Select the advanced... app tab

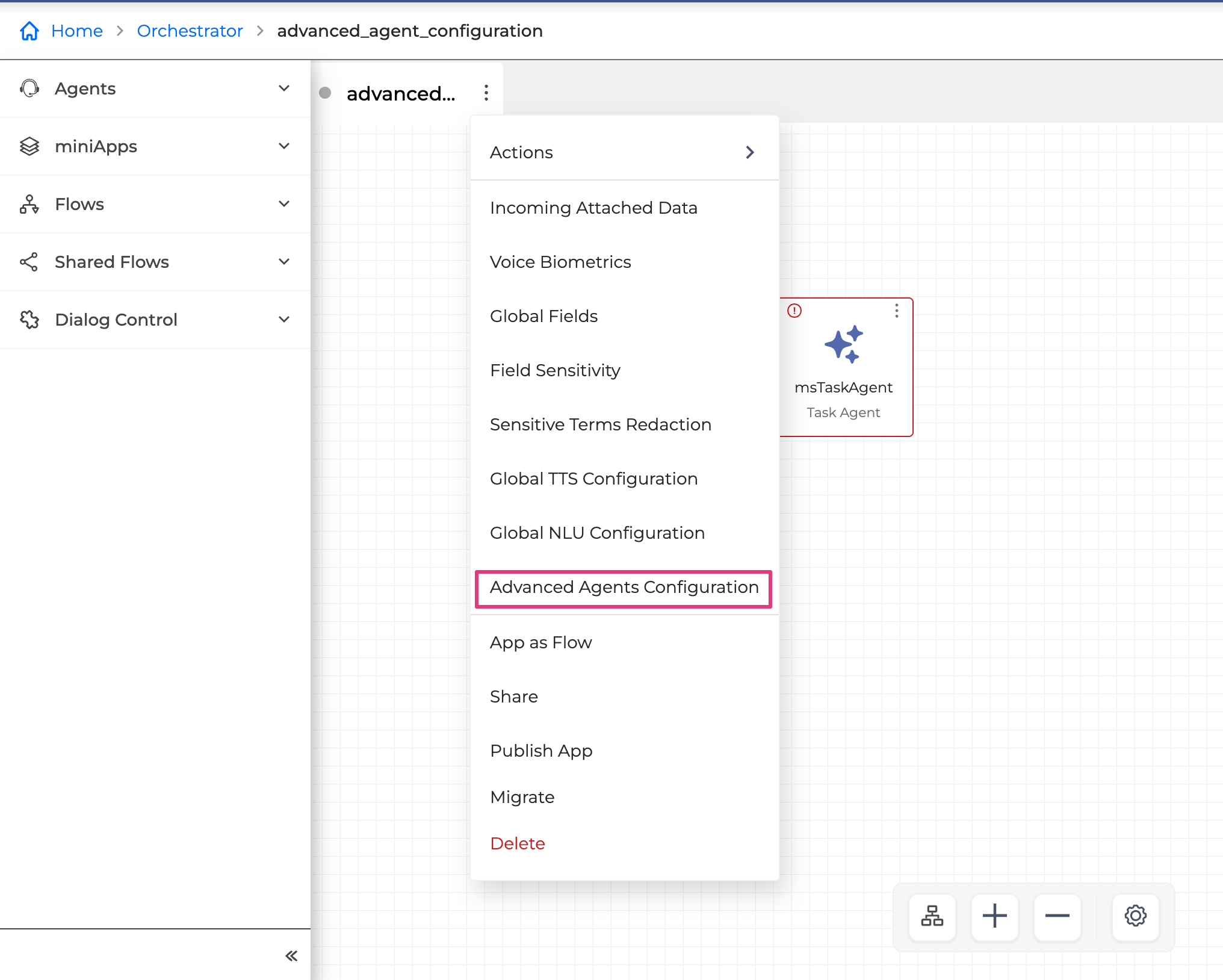pos(400,93)
